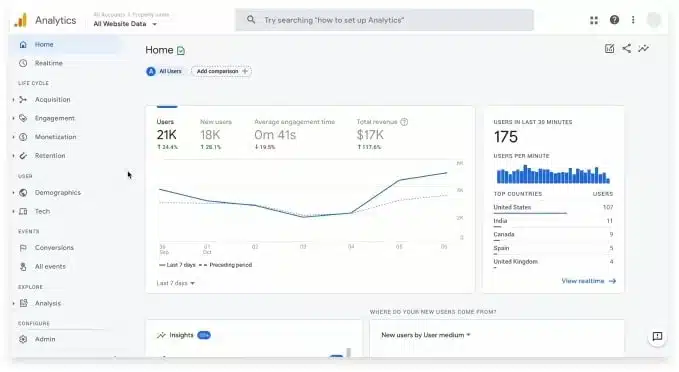Click the Admin gear icon
Image resolution: width=679 pixels, height=372 pixels.
23,339
